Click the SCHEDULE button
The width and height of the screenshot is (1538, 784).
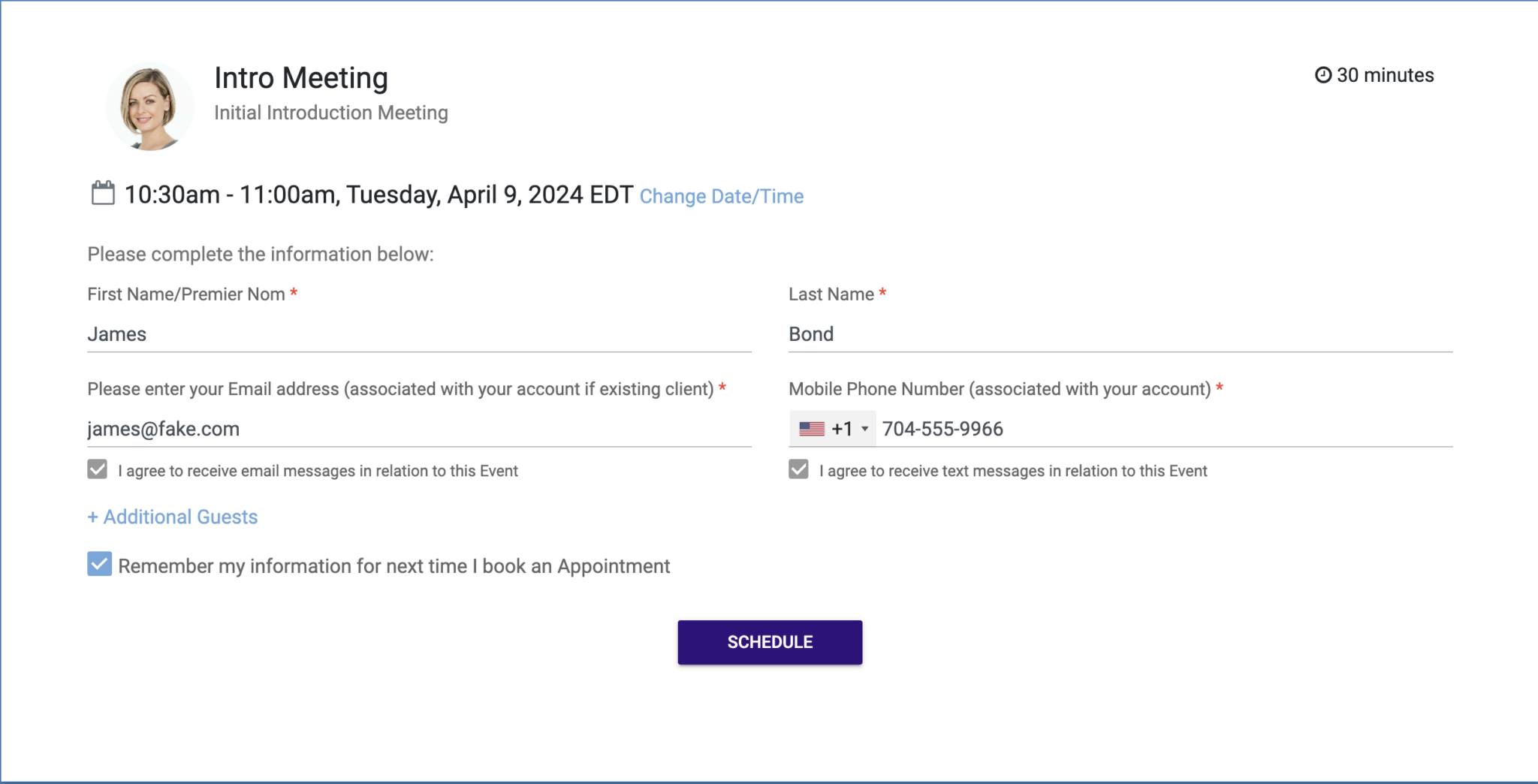click(769, 641)
